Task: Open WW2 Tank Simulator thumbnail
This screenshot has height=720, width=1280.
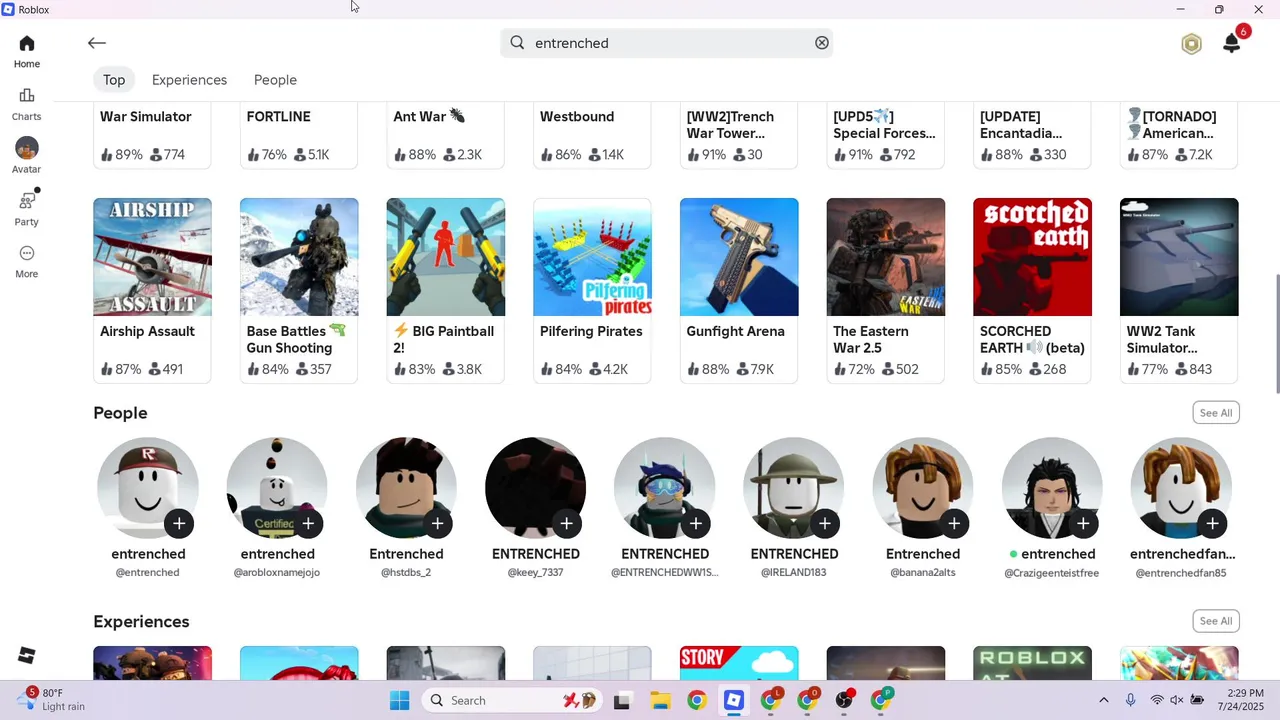Action: tap(1179, 257)
